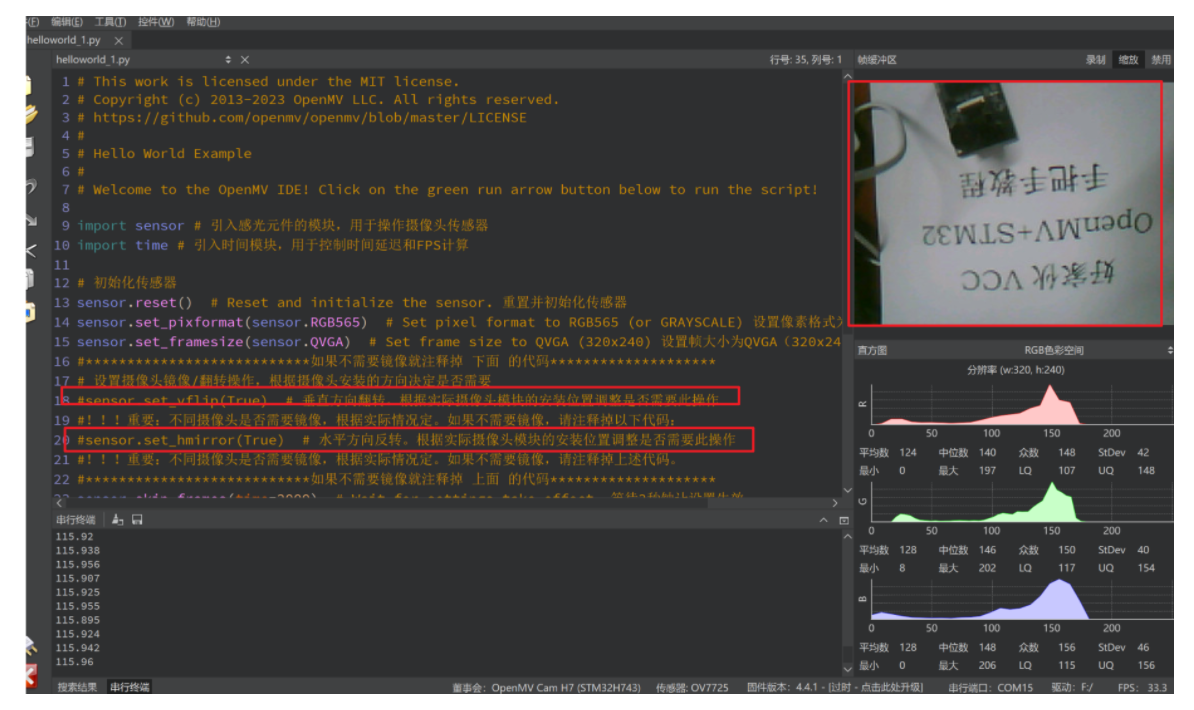This screenshot has height=710, width=1194.
Task: Click the OpenMV Cam H7 board status
Action: click(x=547, y=687)
